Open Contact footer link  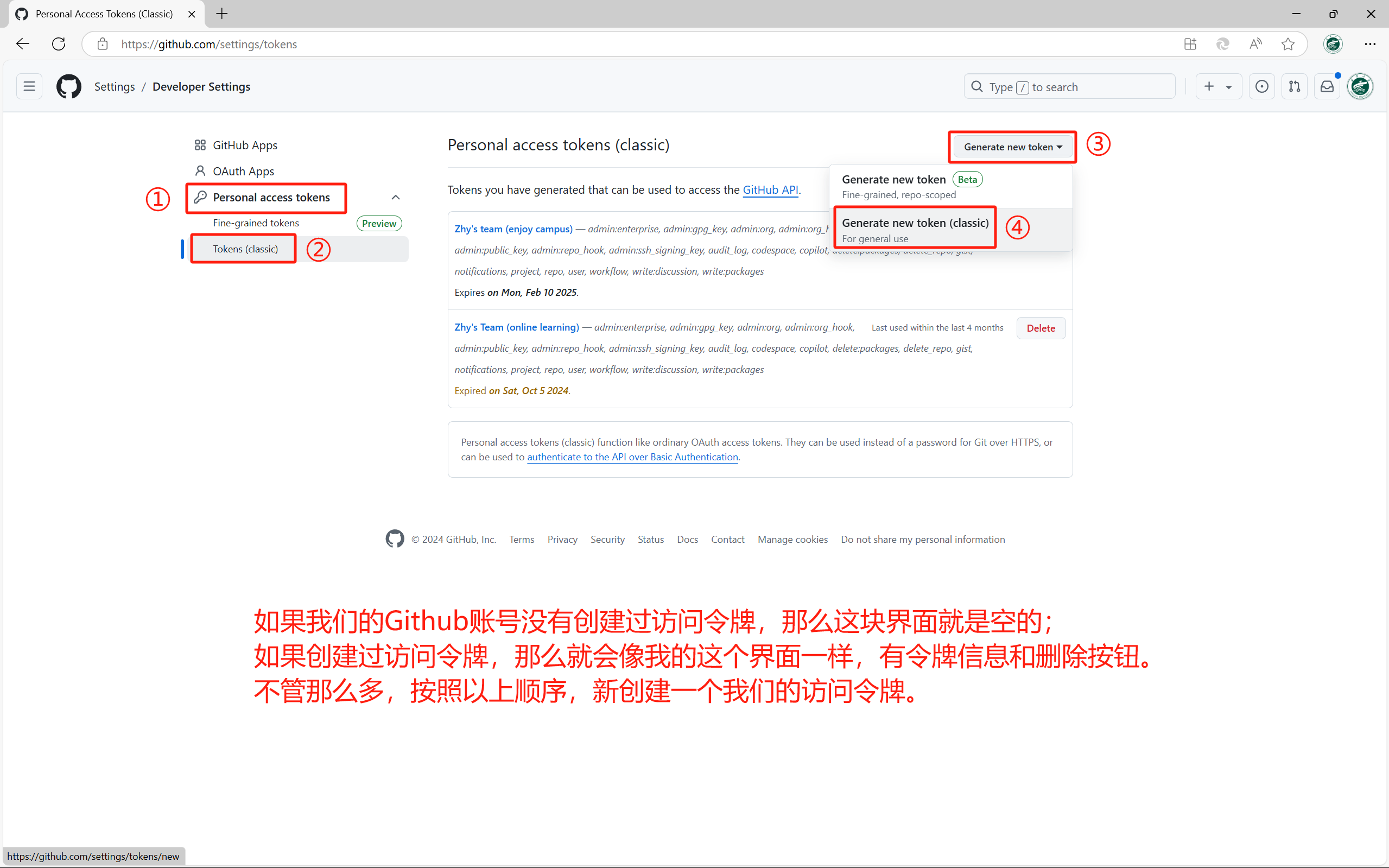tap(727, 539)
